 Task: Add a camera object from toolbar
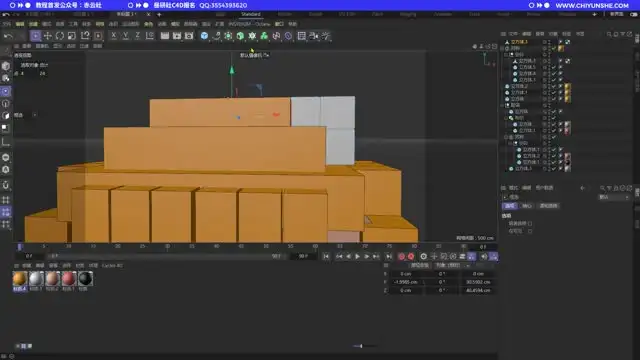pyautogui.click(x=313, y=36)
